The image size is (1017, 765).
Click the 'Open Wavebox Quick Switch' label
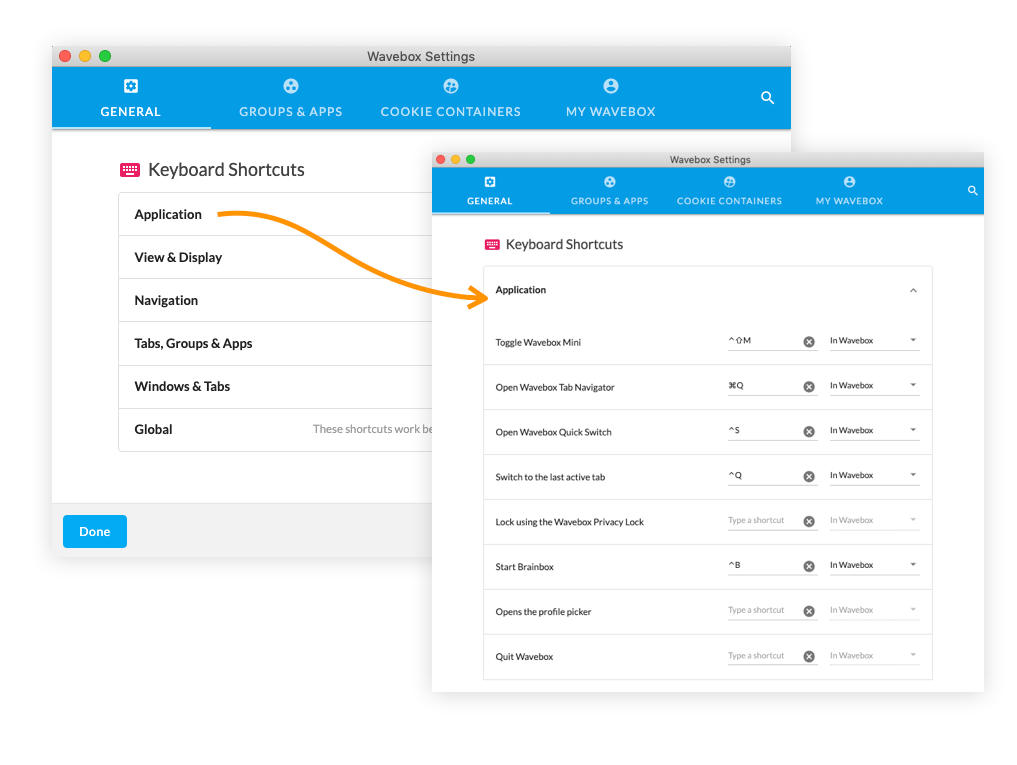pos(553,432)
